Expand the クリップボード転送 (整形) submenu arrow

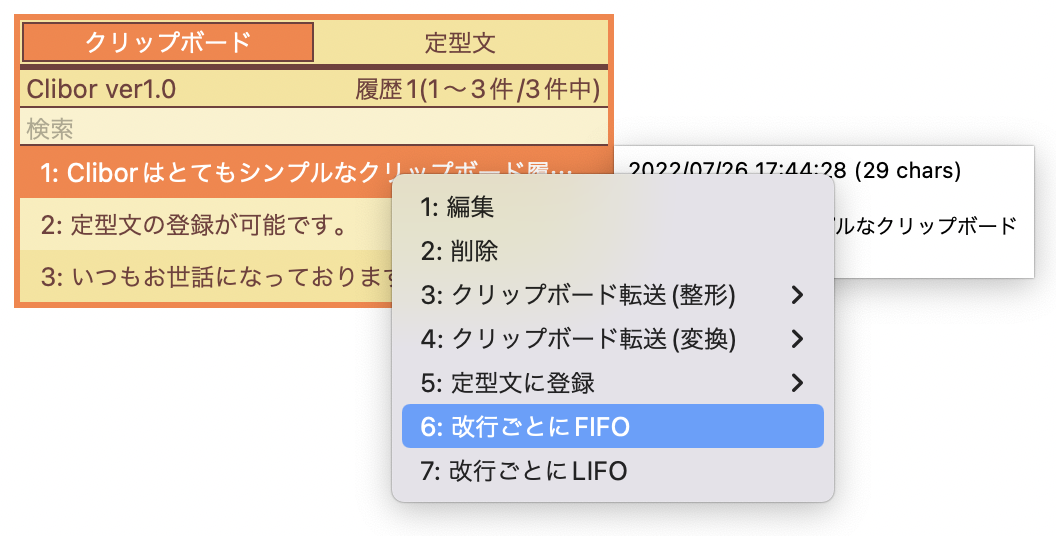(797, 295)
